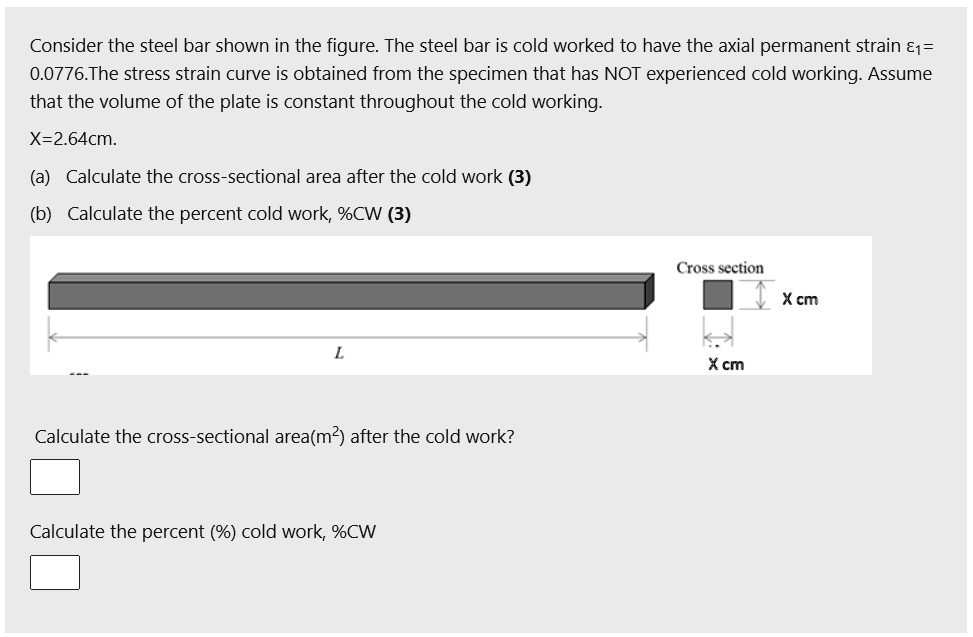The image size is (973, 637).
Task: Click the label 'X cm' below horizontal arrow
Action: (x=726, y=364)
